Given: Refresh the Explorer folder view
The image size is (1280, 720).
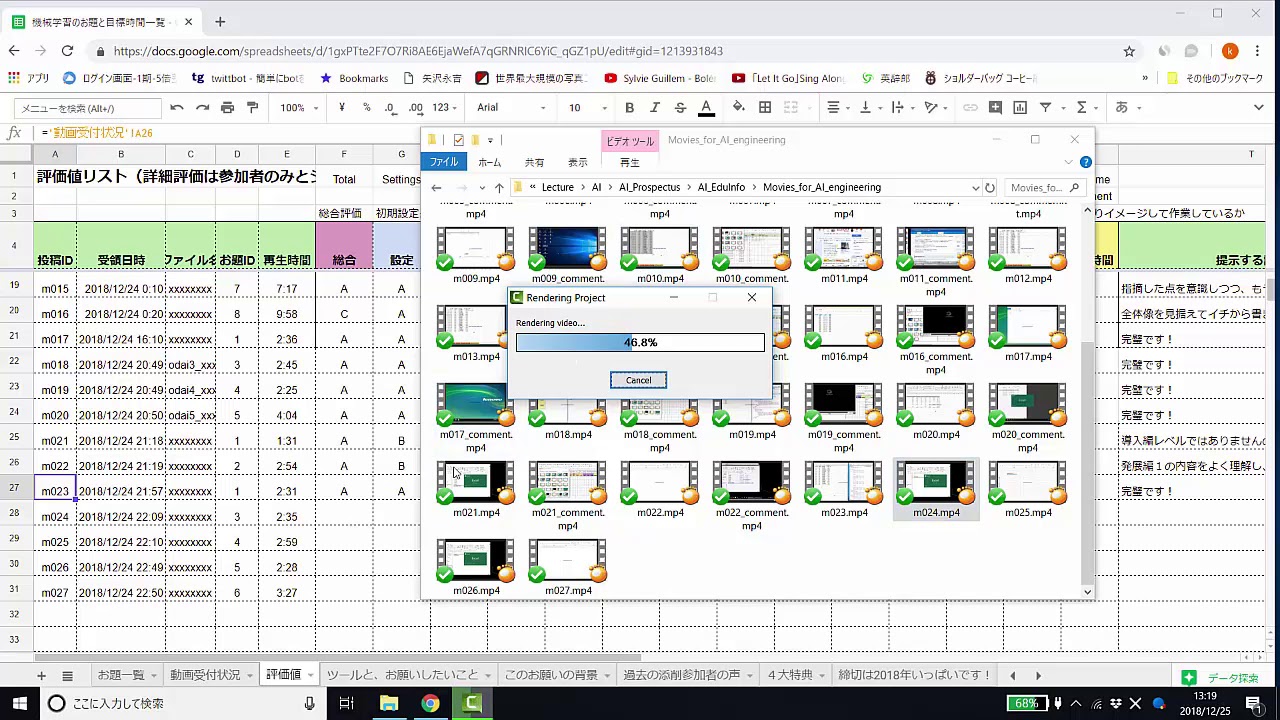Looking at the screenshot, I should tap(990, 187).
